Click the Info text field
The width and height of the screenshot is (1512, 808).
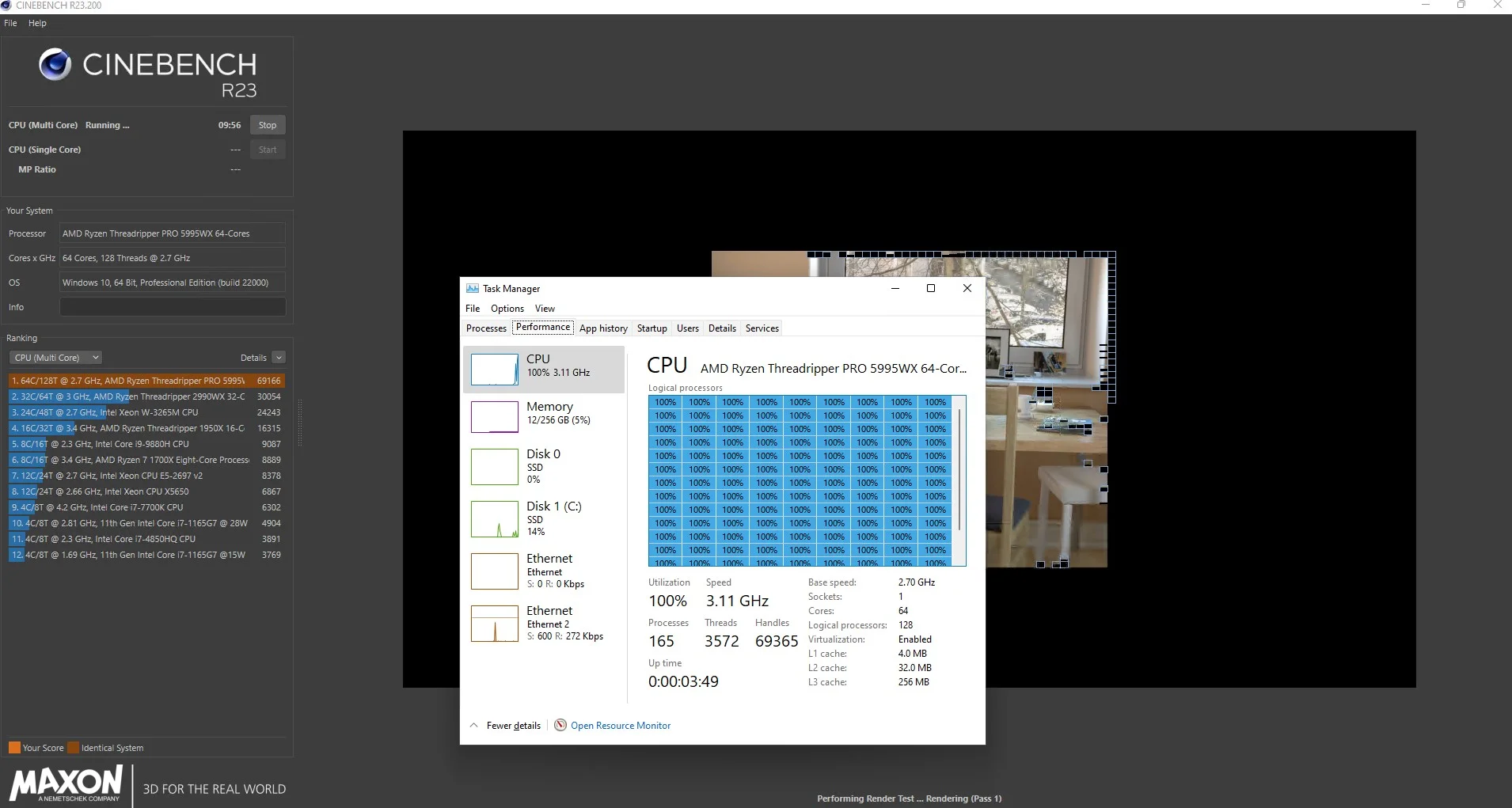click(173, 307)
